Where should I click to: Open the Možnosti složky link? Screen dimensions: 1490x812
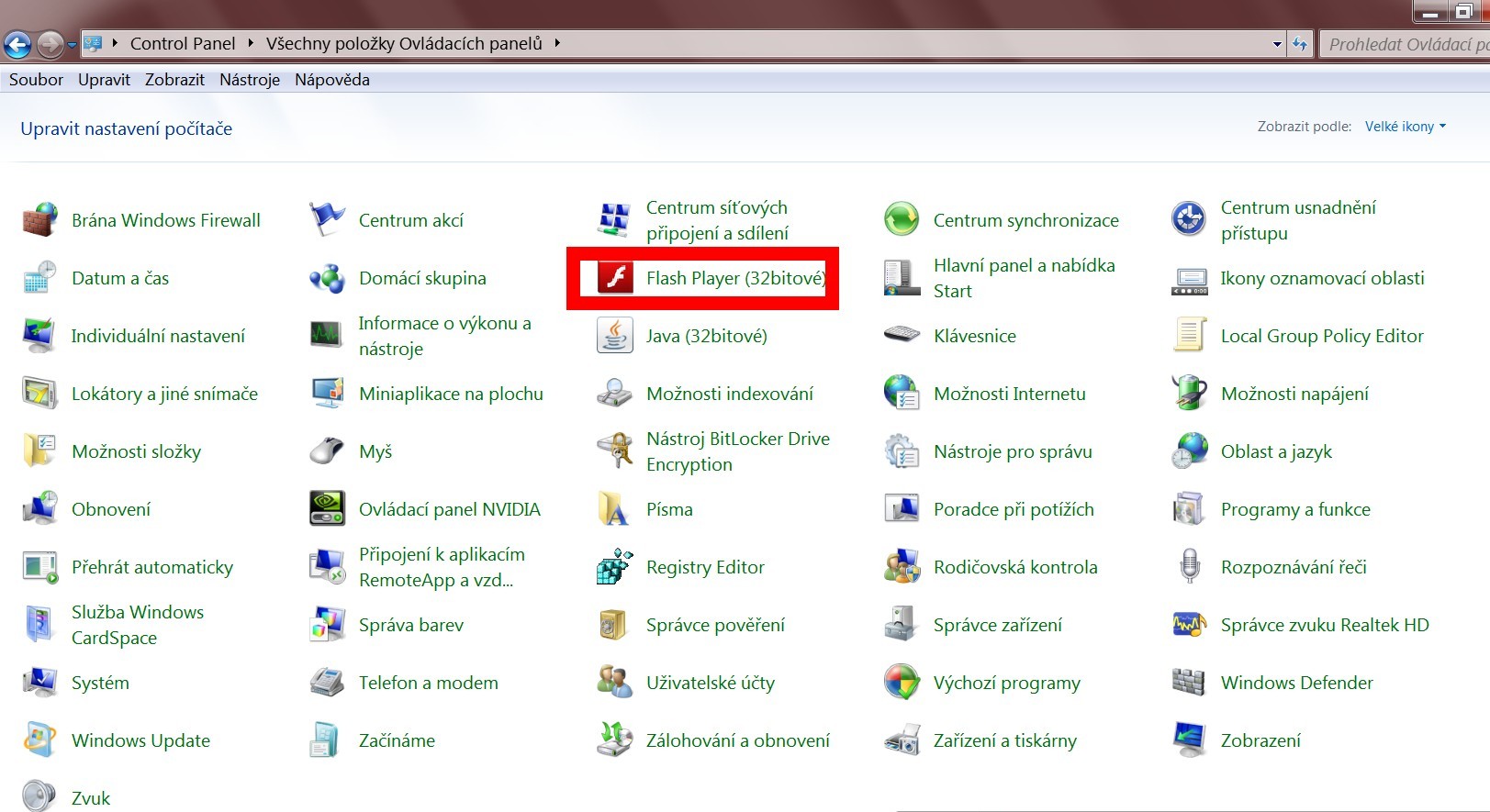click(136, 451)
